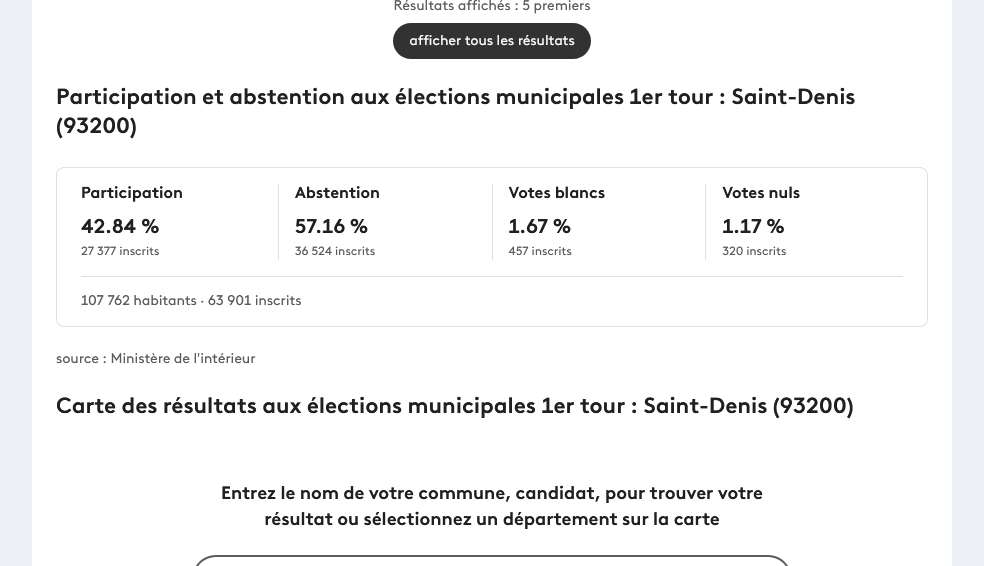Screen dimensions: 984x566
Task: Click the 42.84 % participation value
Action: tap(120, 226)
